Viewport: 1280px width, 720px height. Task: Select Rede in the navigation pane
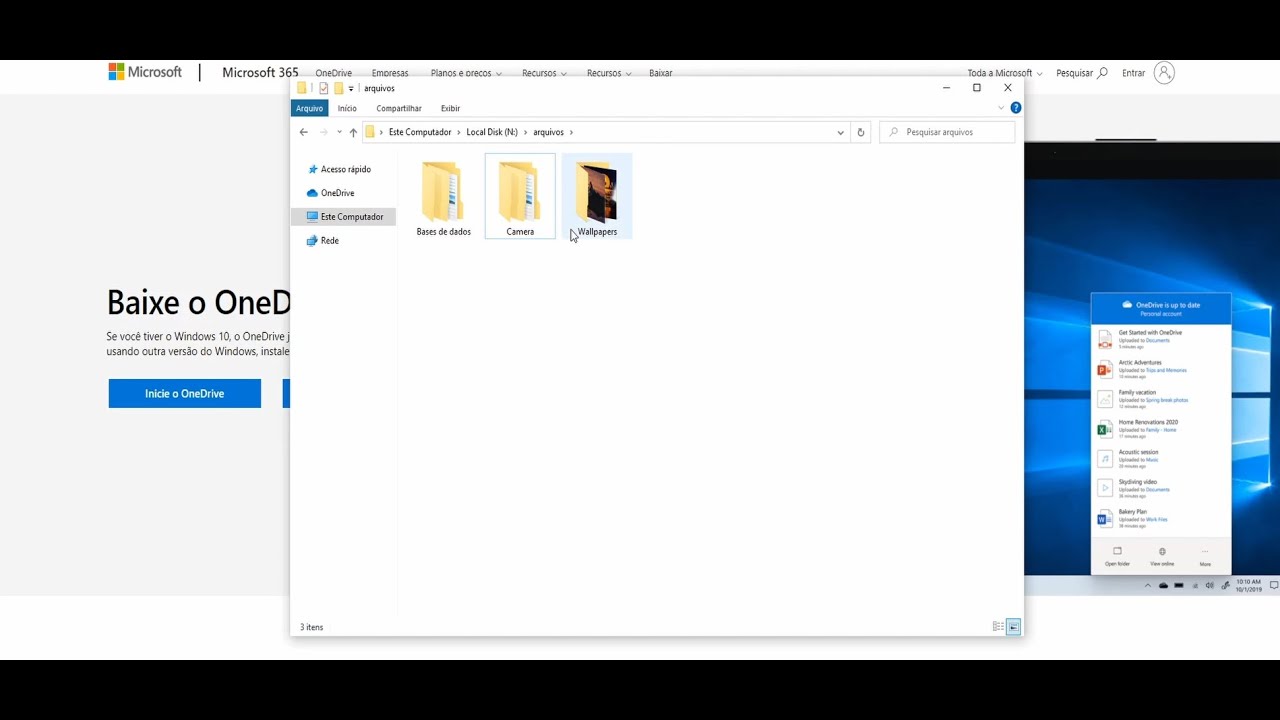[322, 240]
